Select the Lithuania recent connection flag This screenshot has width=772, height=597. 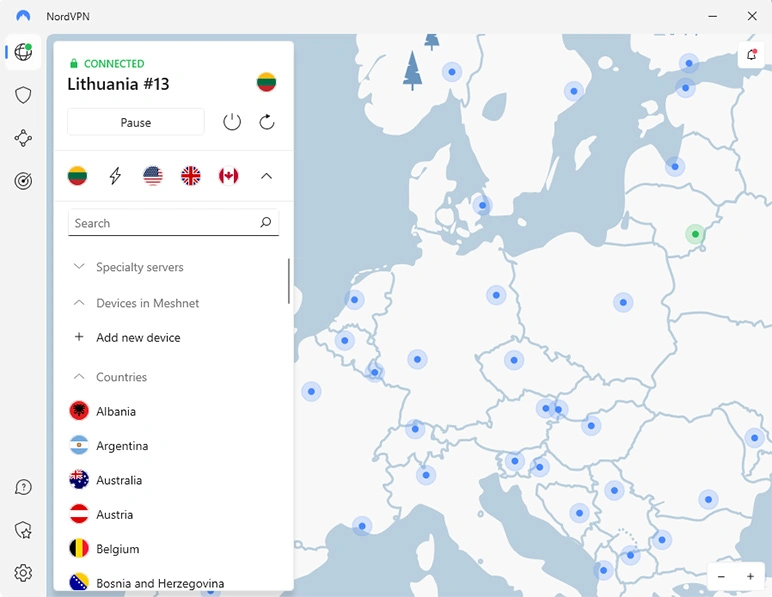(77, 176)
